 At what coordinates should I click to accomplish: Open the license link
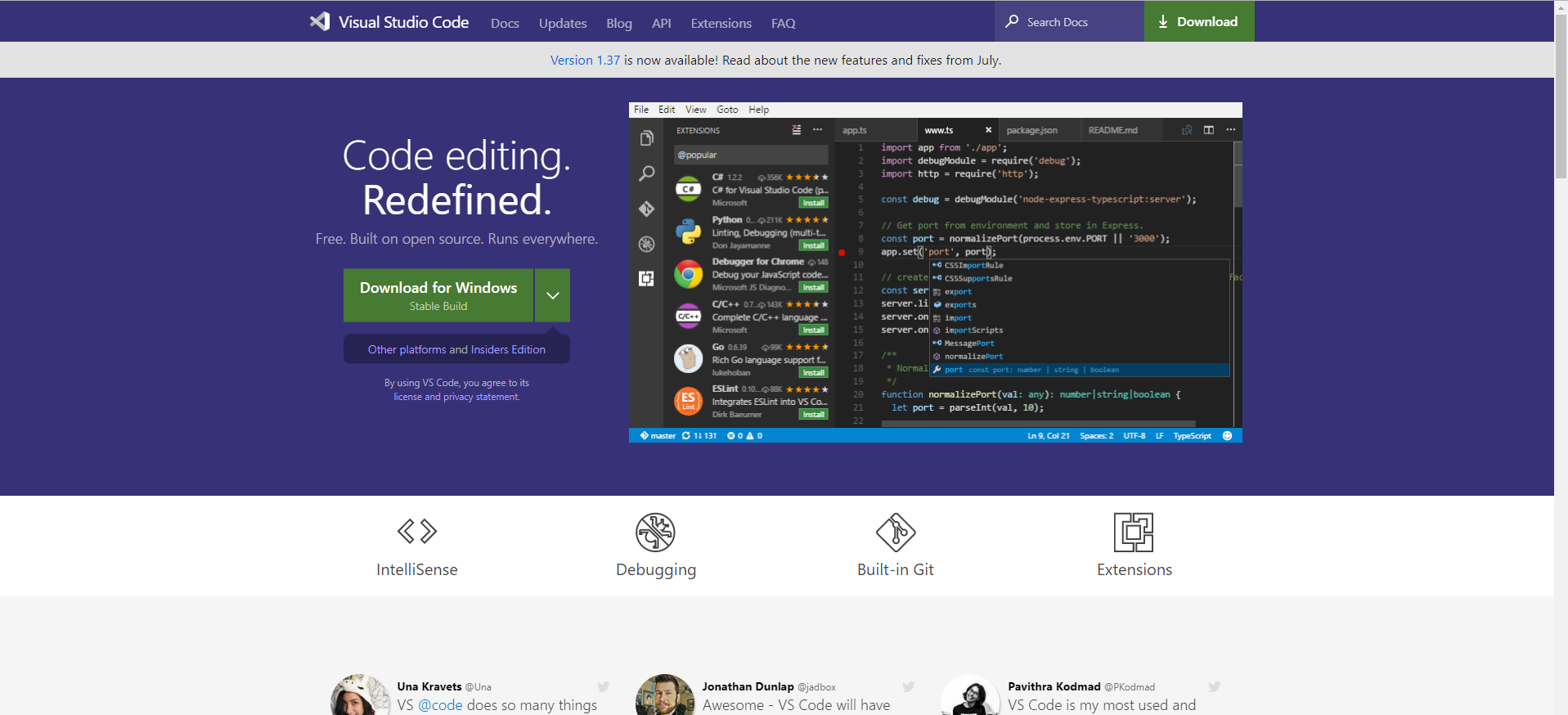(x=407, y=397)
